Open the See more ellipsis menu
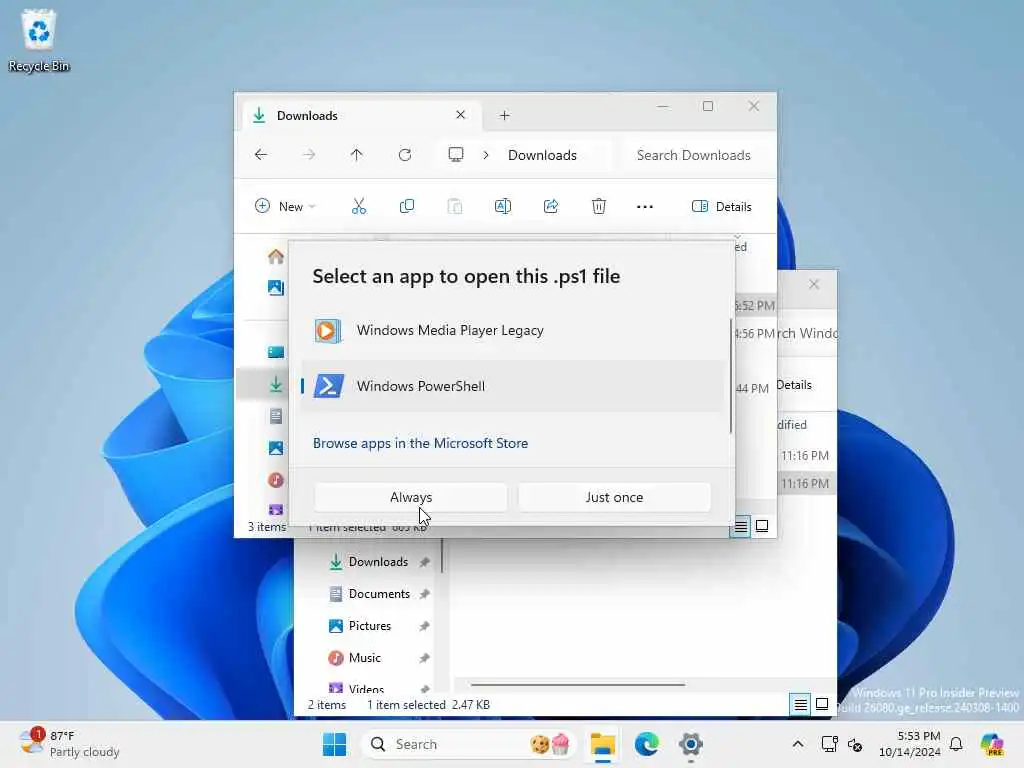This screenshot has height=768, width=1024. [645, 206]
